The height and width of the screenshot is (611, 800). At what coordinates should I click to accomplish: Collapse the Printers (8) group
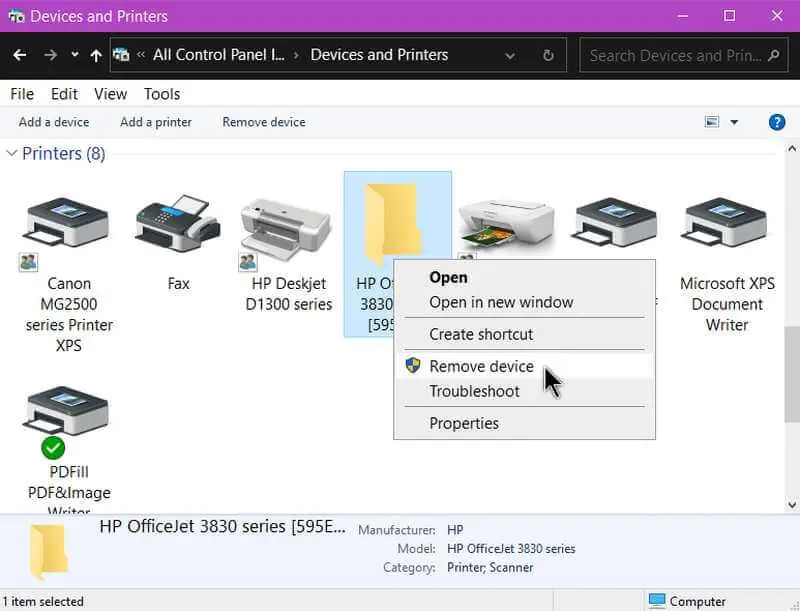(x=11, y=153)
